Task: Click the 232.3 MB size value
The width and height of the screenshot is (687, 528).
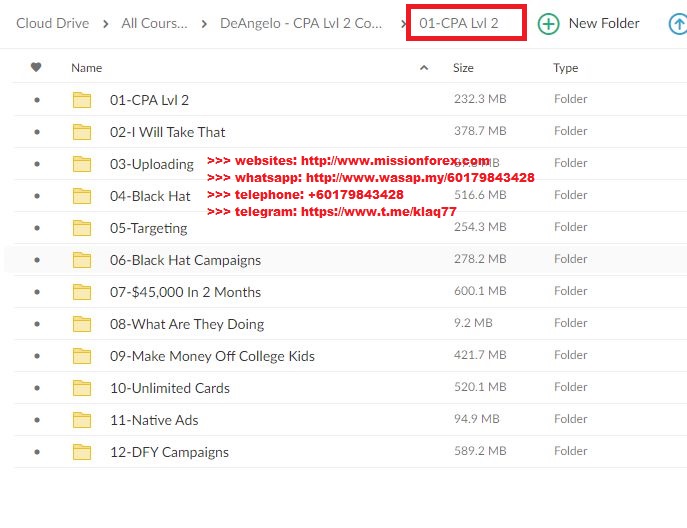Action: click(480, 99)
